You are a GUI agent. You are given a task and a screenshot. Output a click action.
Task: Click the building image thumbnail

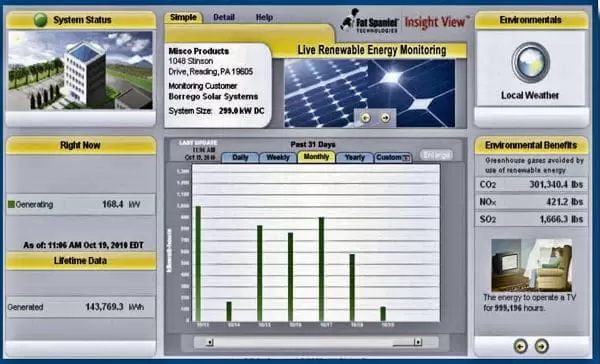pyautogui.click(x=80, y=70)
